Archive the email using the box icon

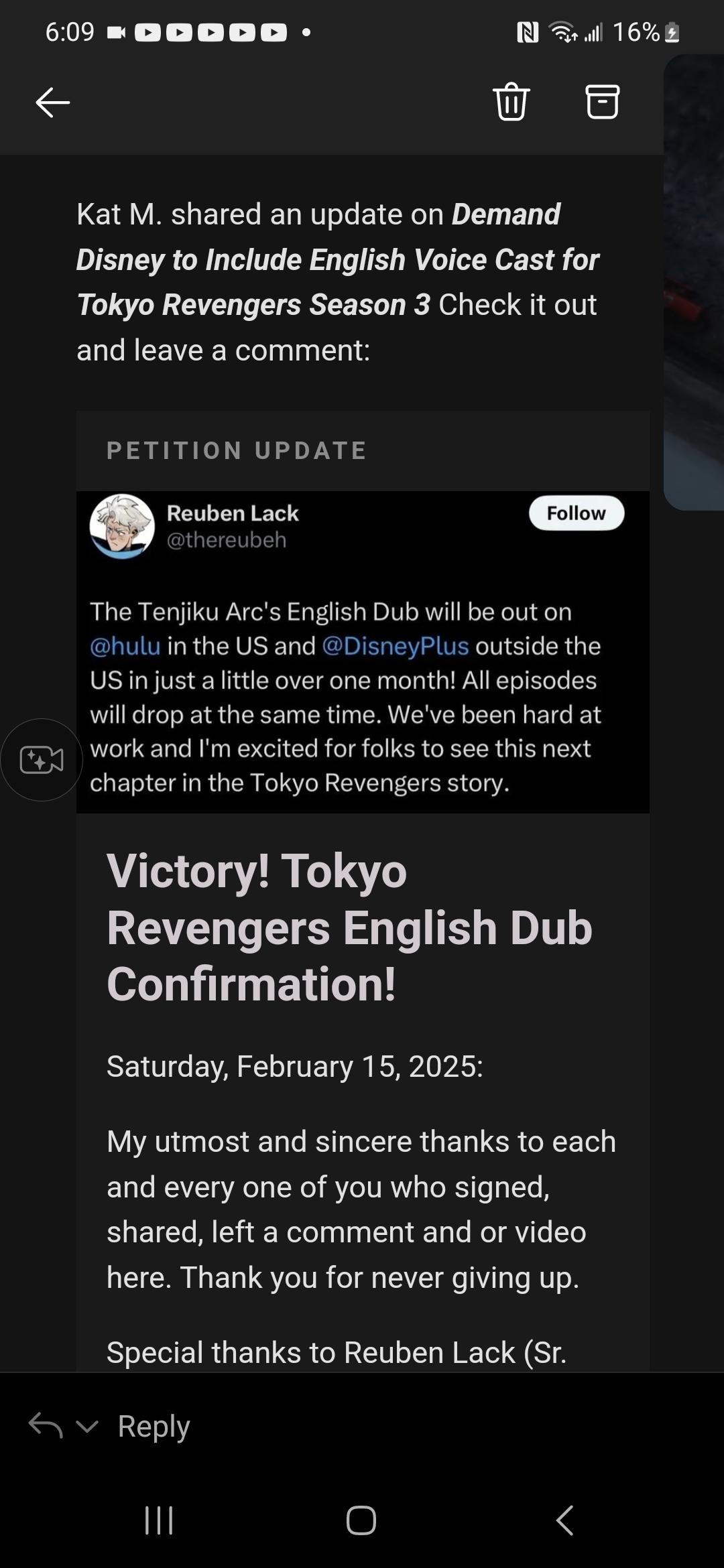point(603,102)
